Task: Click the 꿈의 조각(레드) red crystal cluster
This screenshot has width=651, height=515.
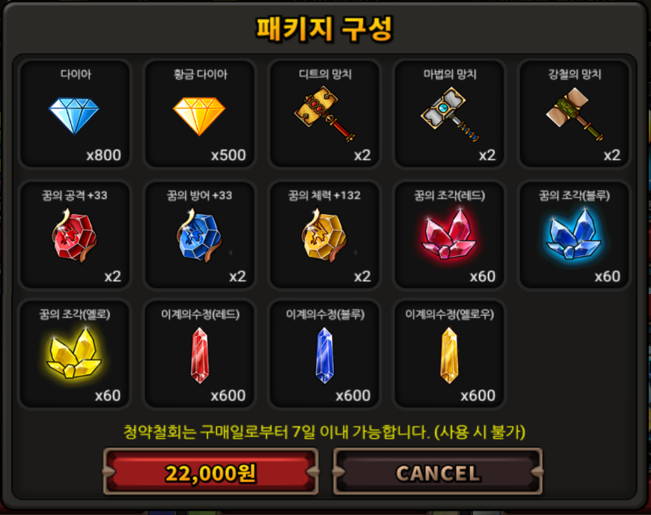Action: [x=449, y=234]
